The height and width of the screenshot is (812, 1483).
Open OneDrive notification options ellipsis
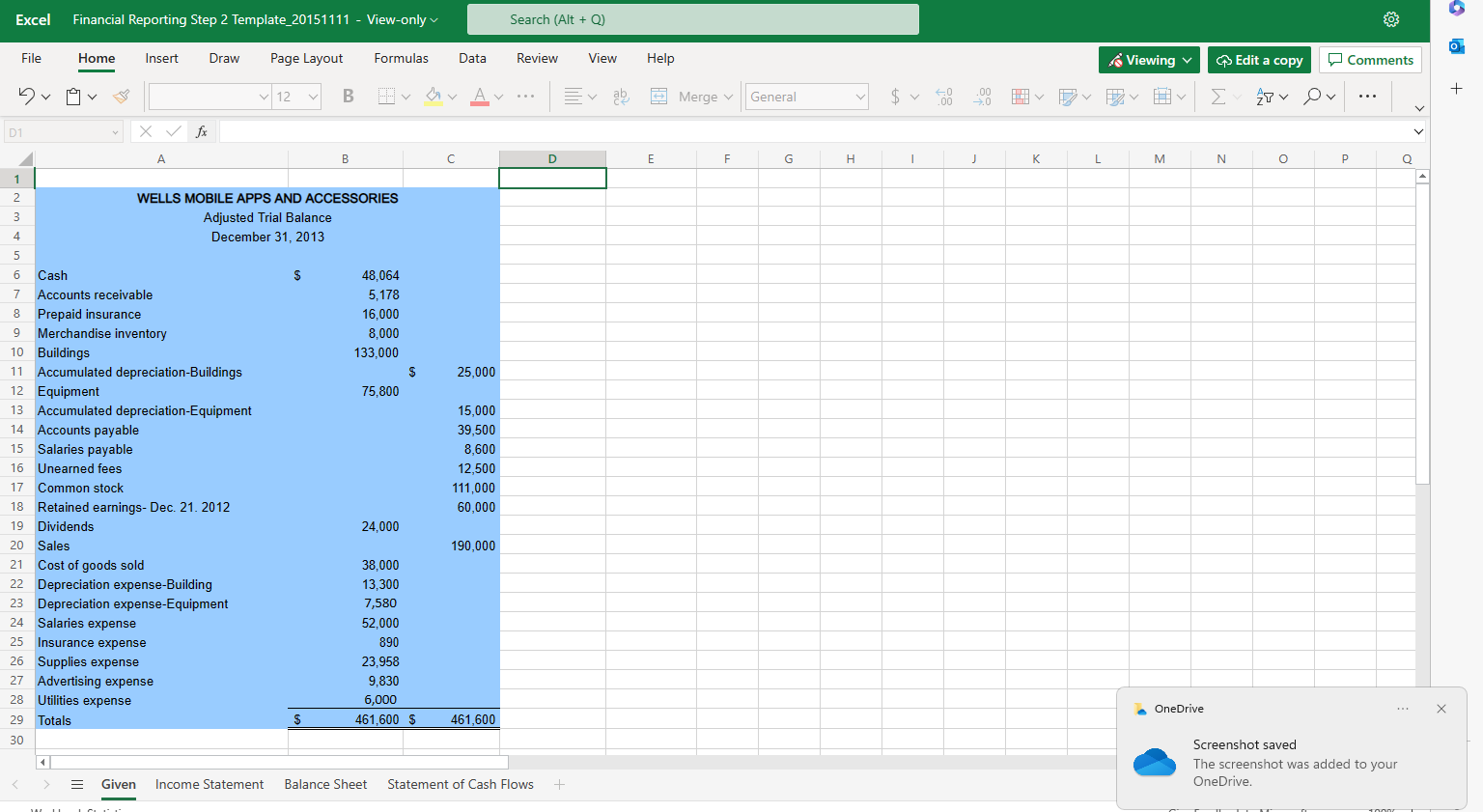pyautogui.click(x=1403, y=709)
